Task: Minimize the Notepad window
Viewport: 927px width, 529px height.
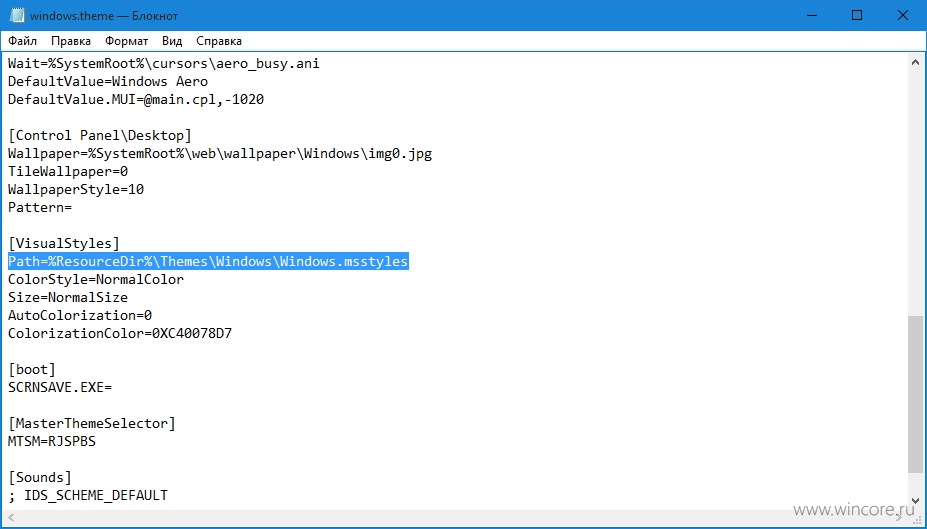Action: click(812, 15)
